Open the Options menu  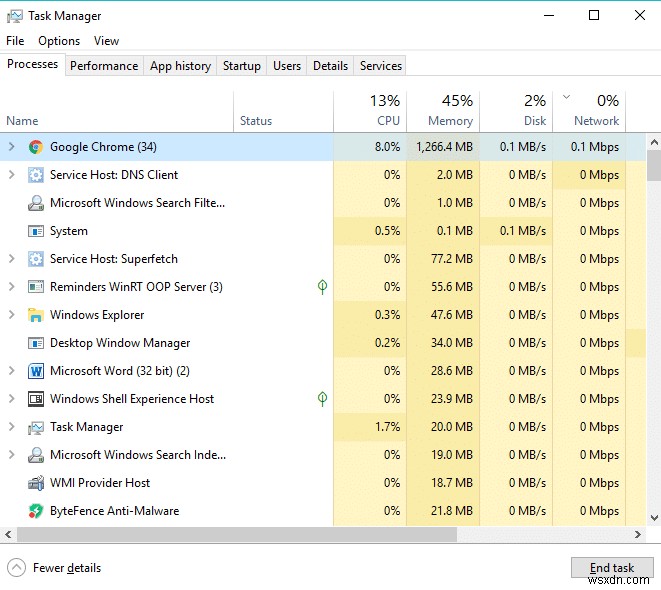[59, 41]
